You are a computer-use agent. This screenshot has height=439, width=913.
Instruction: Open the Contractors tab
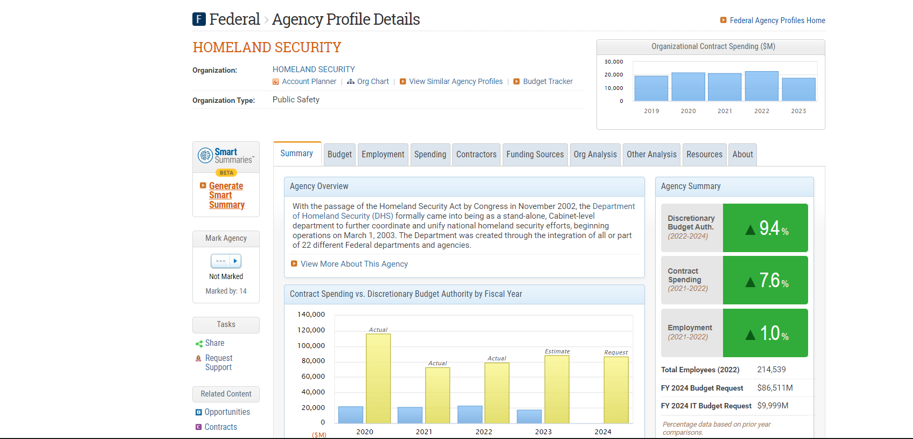tap(476, 154)
